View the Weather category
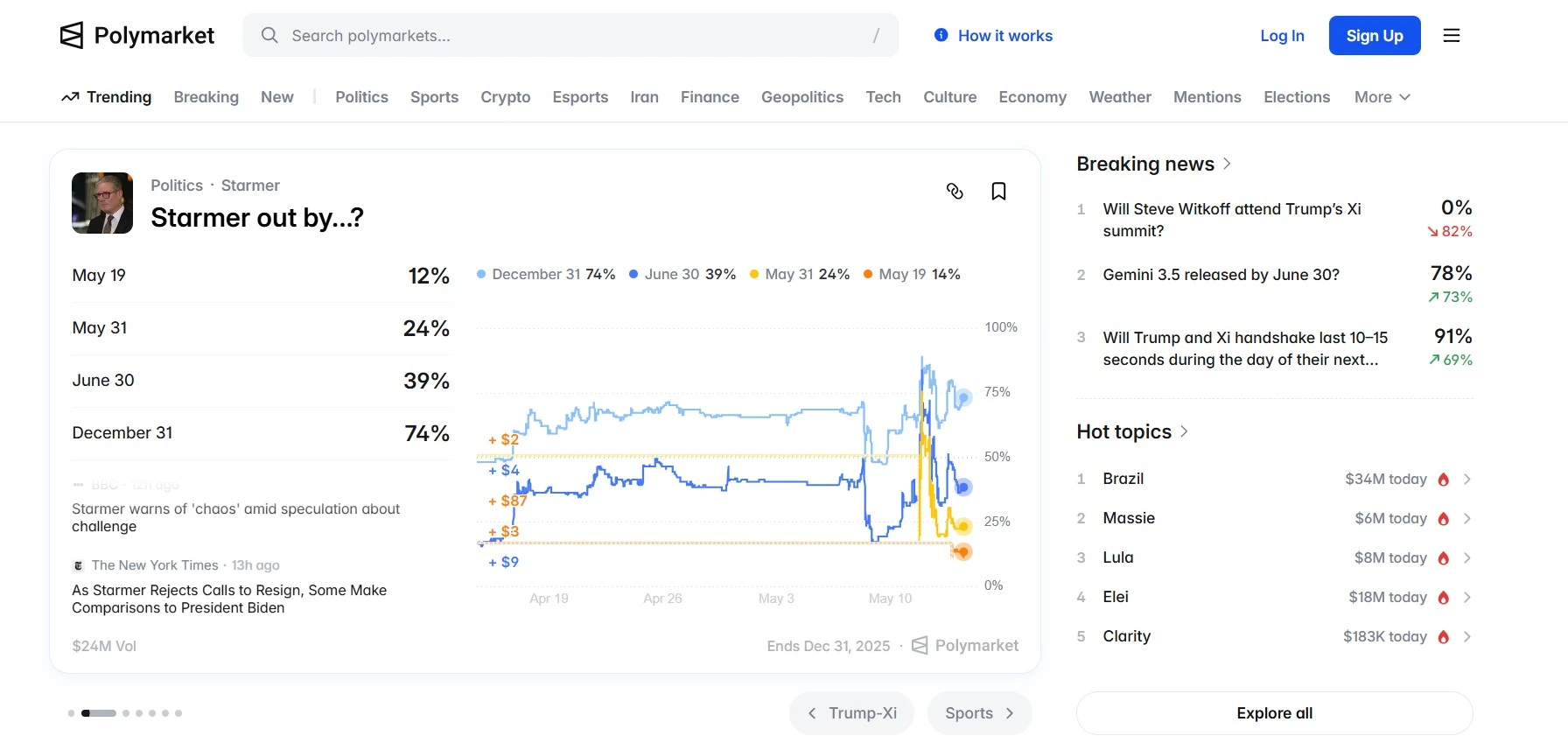 (1120, 97)
